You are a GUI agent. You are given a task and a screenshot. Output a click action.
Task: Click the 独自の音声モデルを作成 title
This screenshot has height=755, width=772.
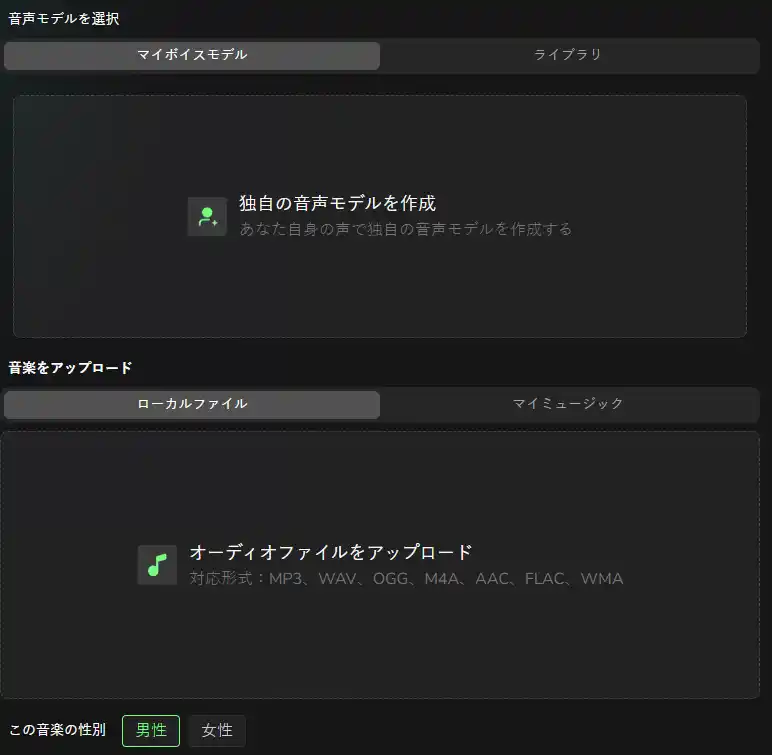(337, 203)
